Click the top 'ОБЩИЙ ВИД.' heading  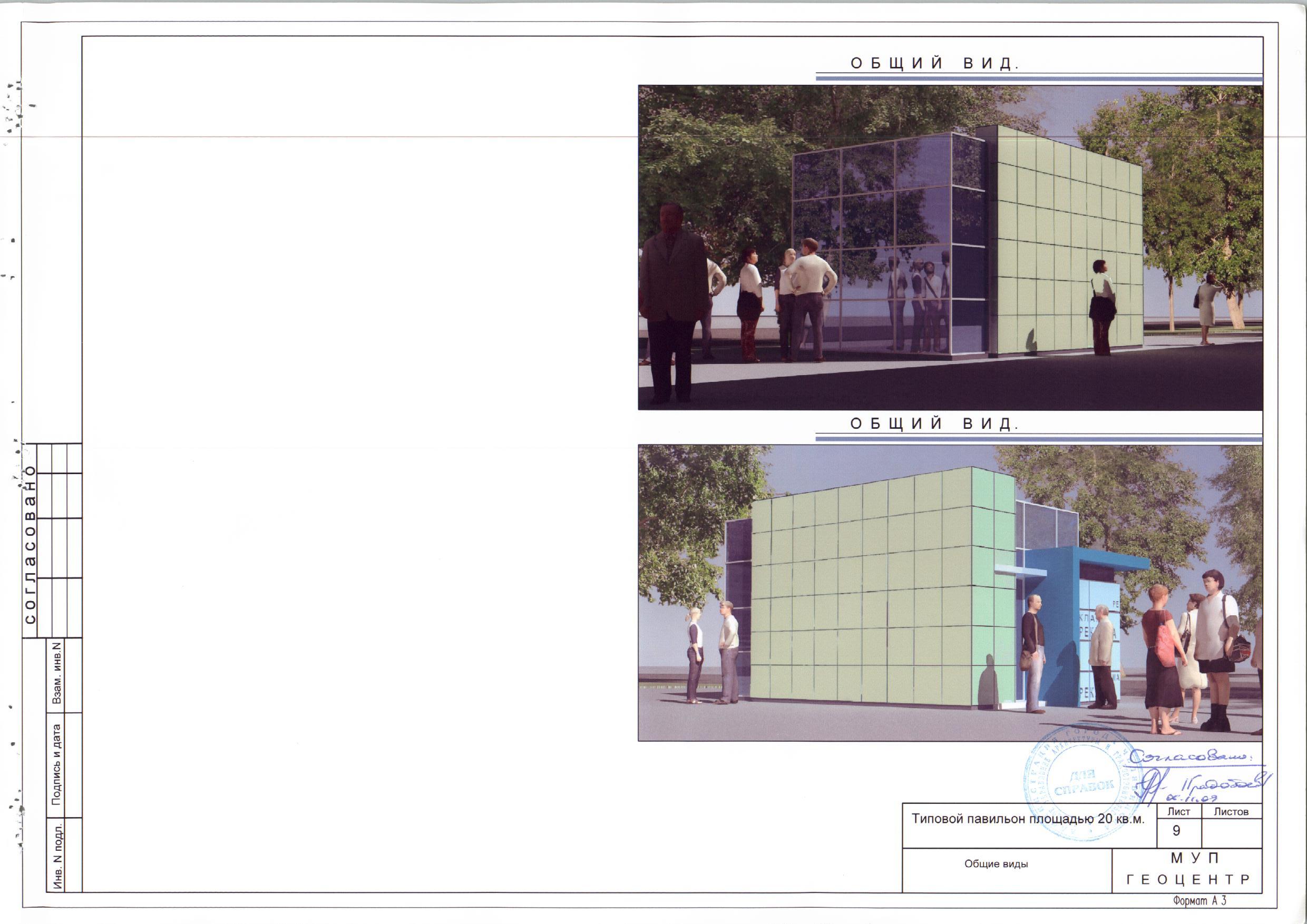pos(934,64)
